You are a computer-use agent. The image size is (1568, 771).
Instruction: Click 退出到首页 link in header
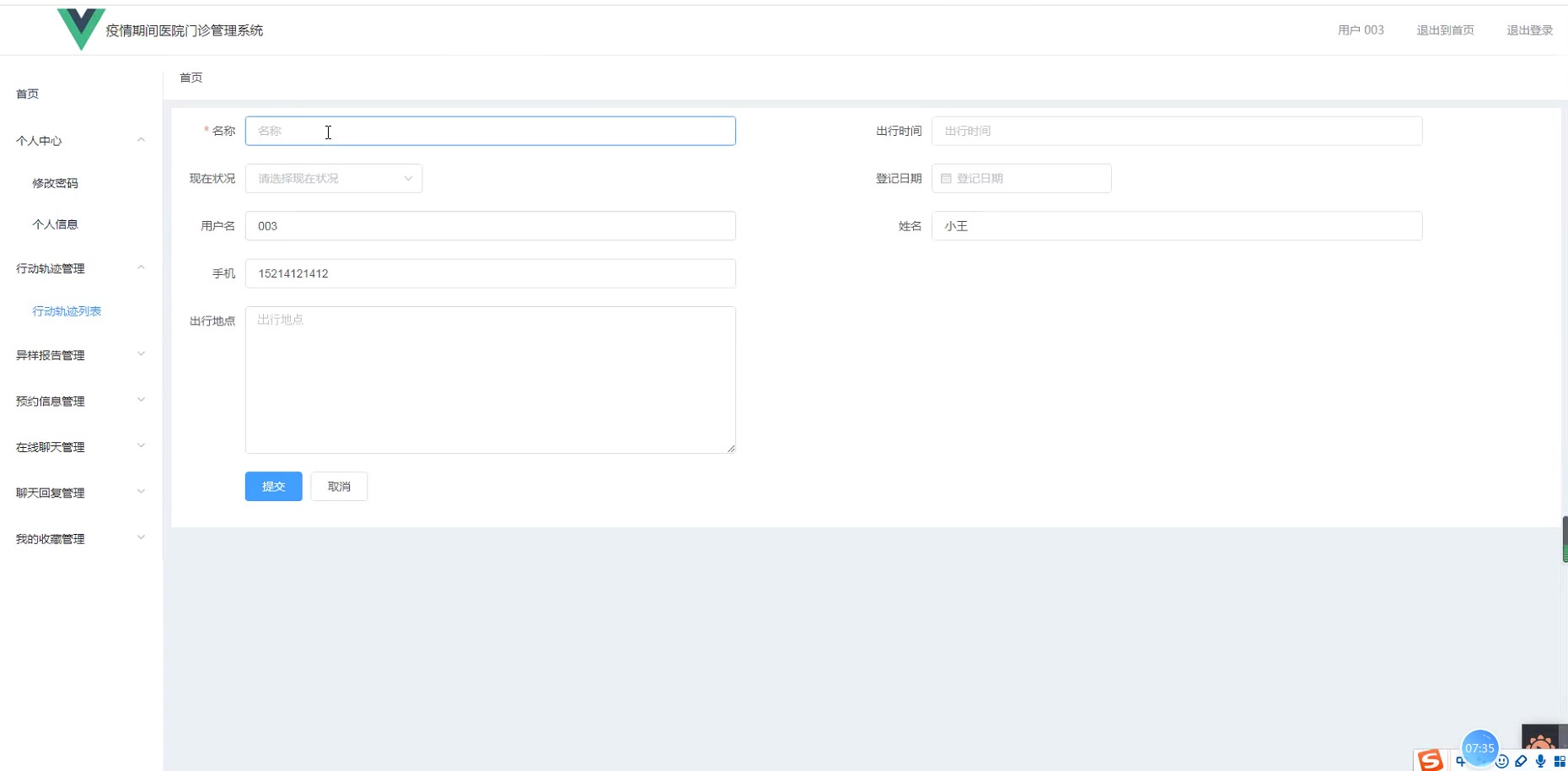click(x=1445, y=30)
